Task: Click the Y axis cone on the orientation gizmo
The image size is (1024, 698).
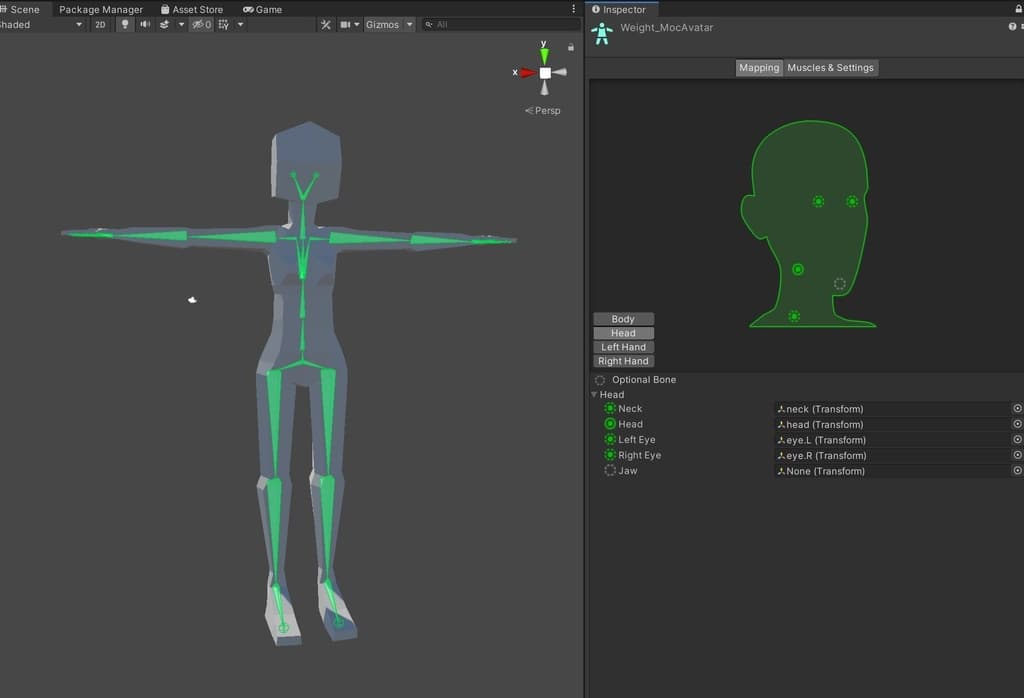Action: 544,55
